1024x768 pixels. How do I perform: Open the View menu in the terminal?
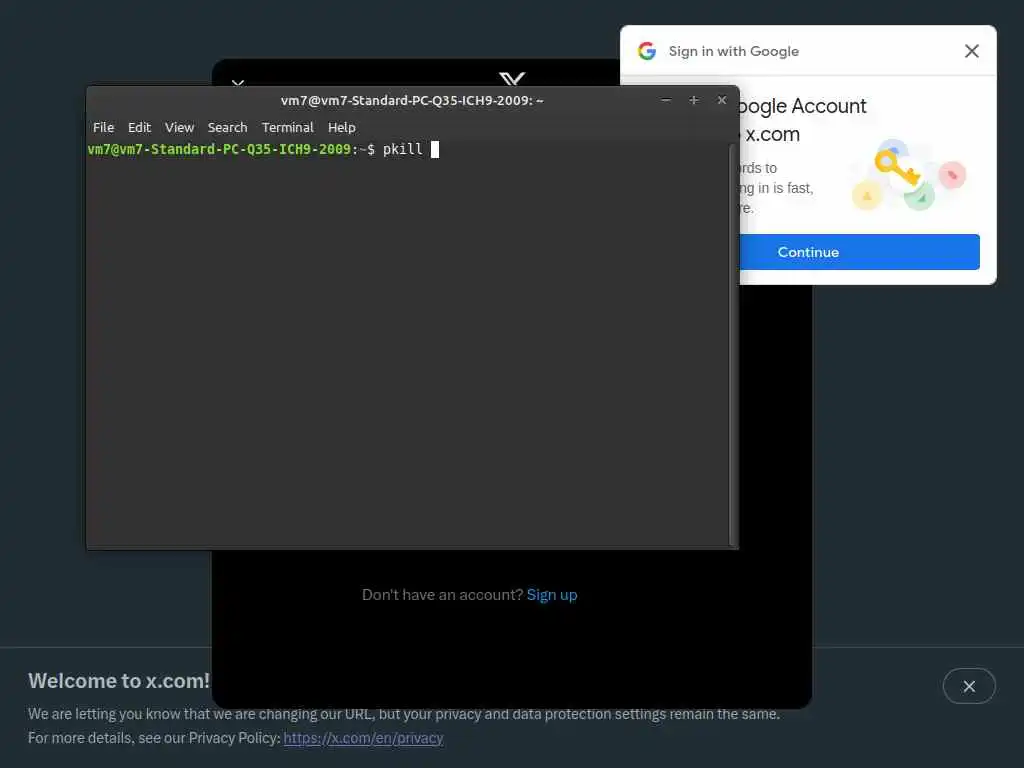coord(179,127)
